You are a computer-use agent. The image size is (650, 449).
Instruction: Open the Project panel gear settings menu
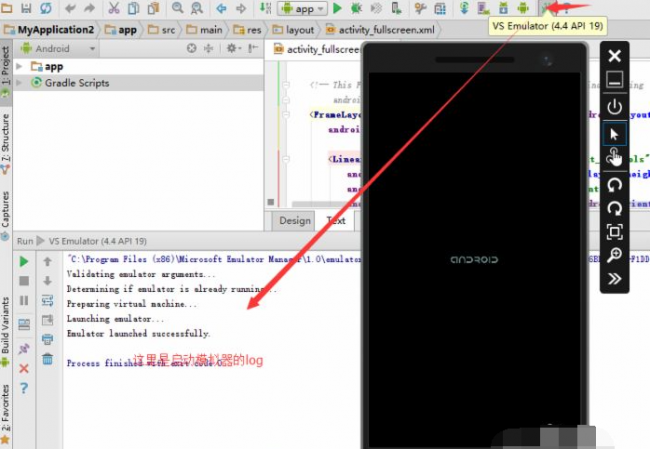[233, 49]
